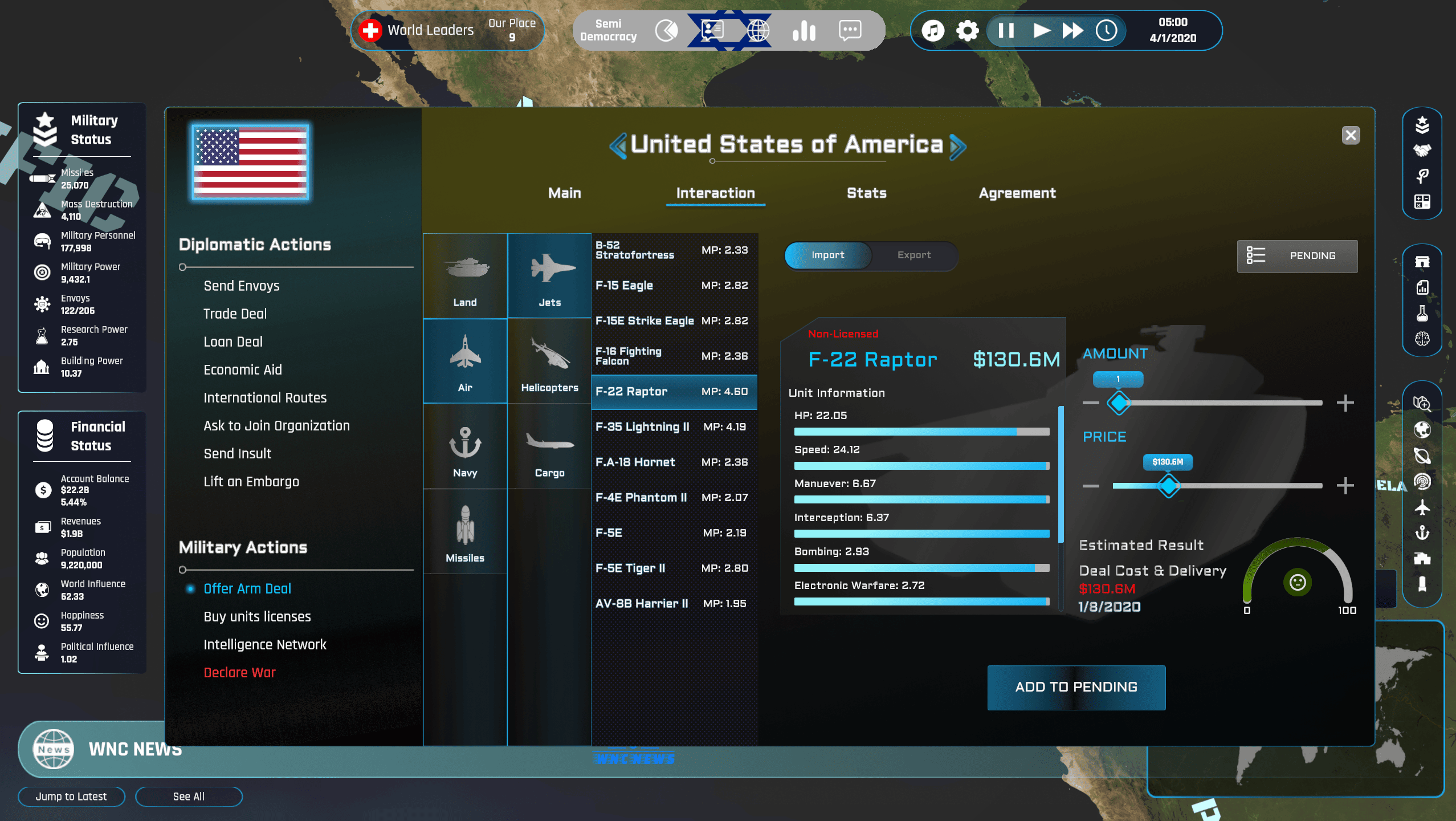Select F-35 Lightning II from list
The width and height of the screenshot is (1456, 821).
click(674, 427)
